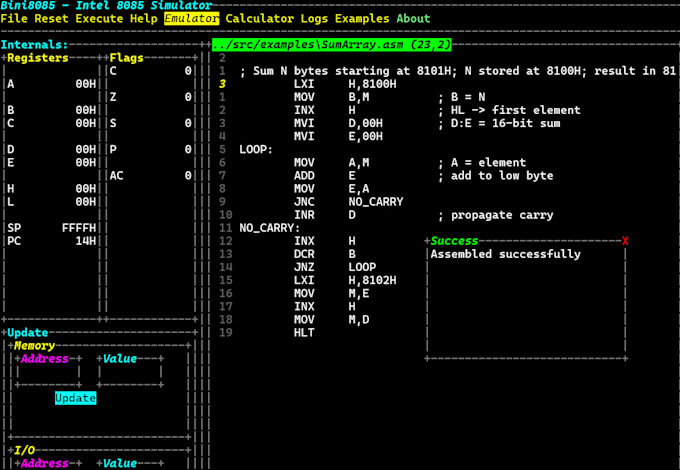Open the Calculator menu
Image resolution: width=680 pixels, height=470 pixels.
[259, 19]
